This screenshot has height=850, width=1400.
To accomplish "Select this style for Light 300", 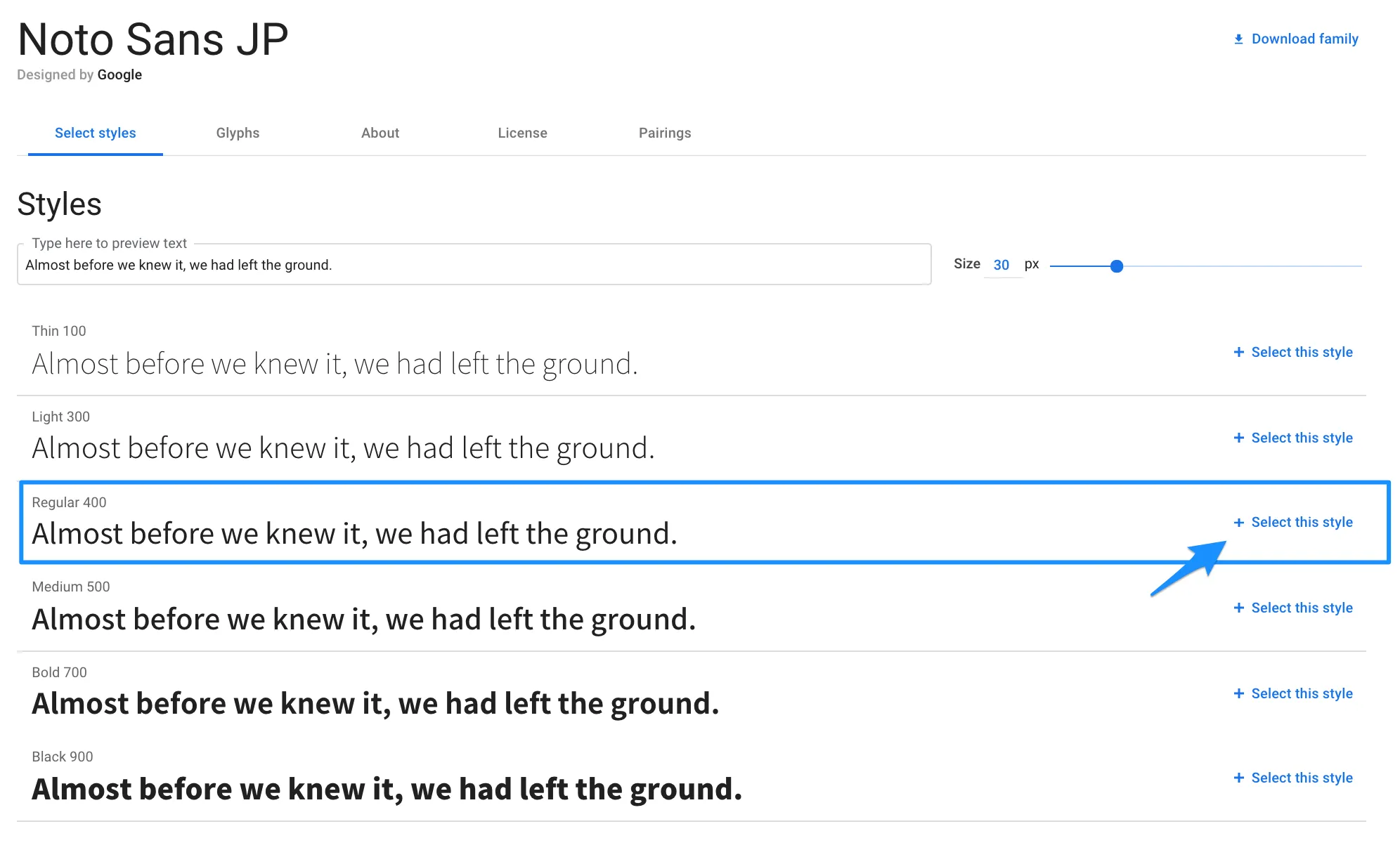I will [x=1302, y=438].
